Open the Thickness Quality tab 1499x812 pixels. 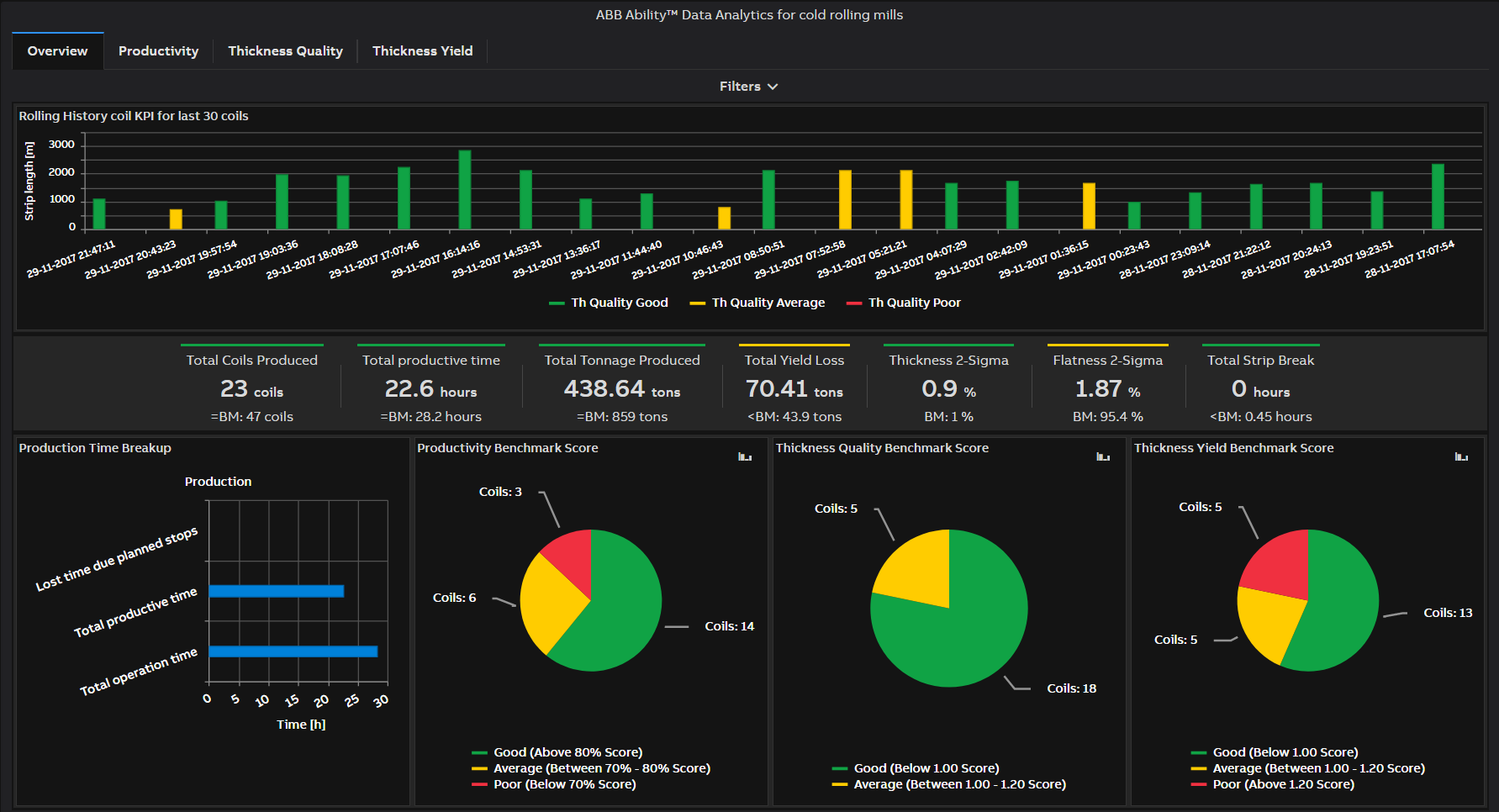pyautogui.click(x=285, y=51)
